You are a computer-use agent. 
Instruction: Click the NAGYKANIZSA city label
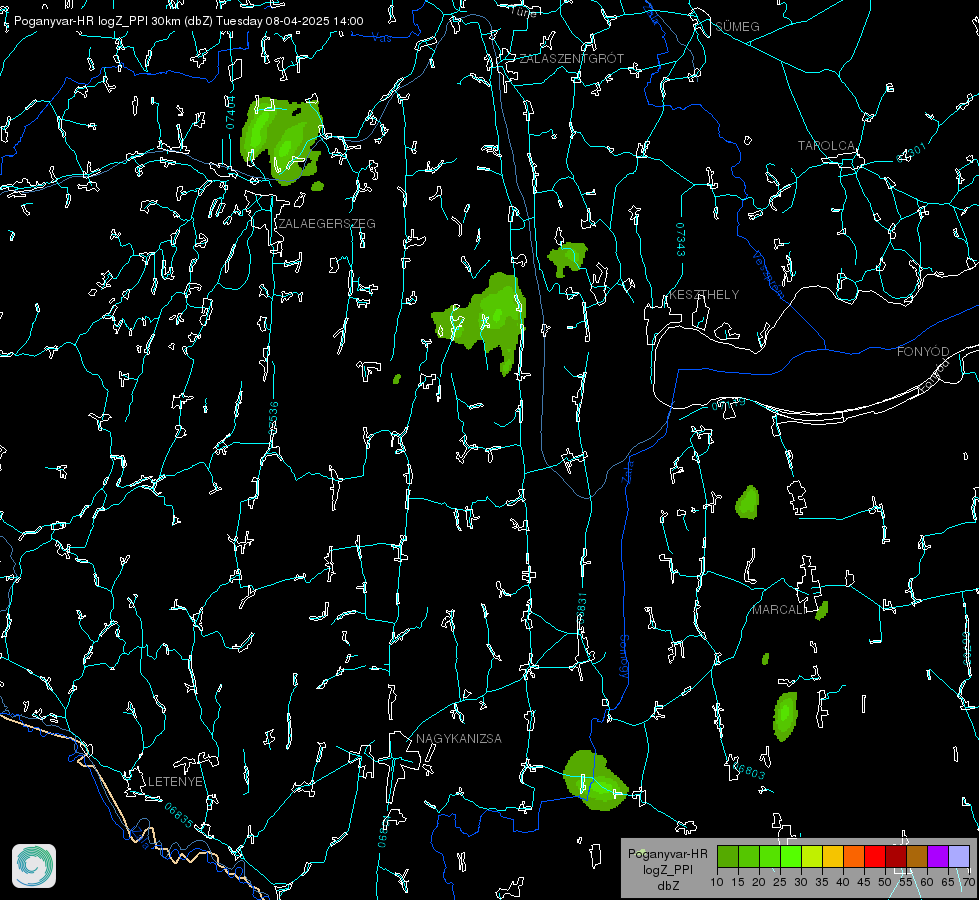pos(459,738)
